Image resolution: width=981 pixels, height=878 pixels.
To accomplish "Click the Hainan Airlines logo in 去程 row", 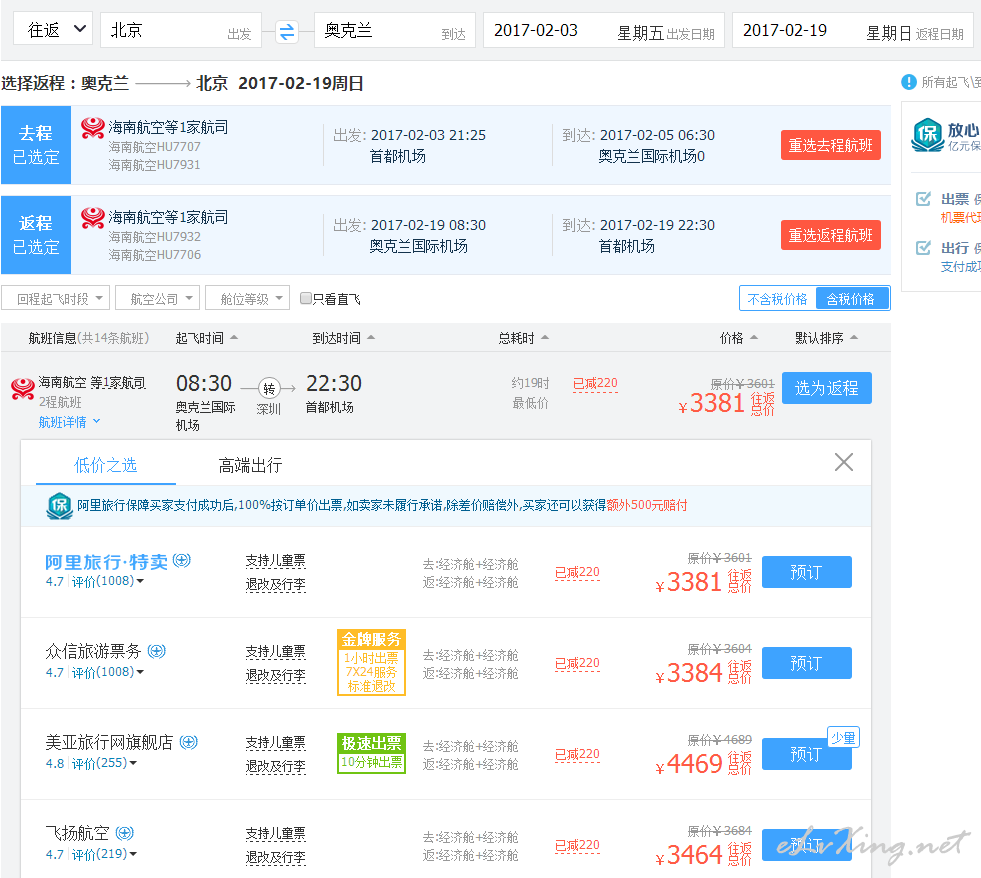I will (93, 128).
